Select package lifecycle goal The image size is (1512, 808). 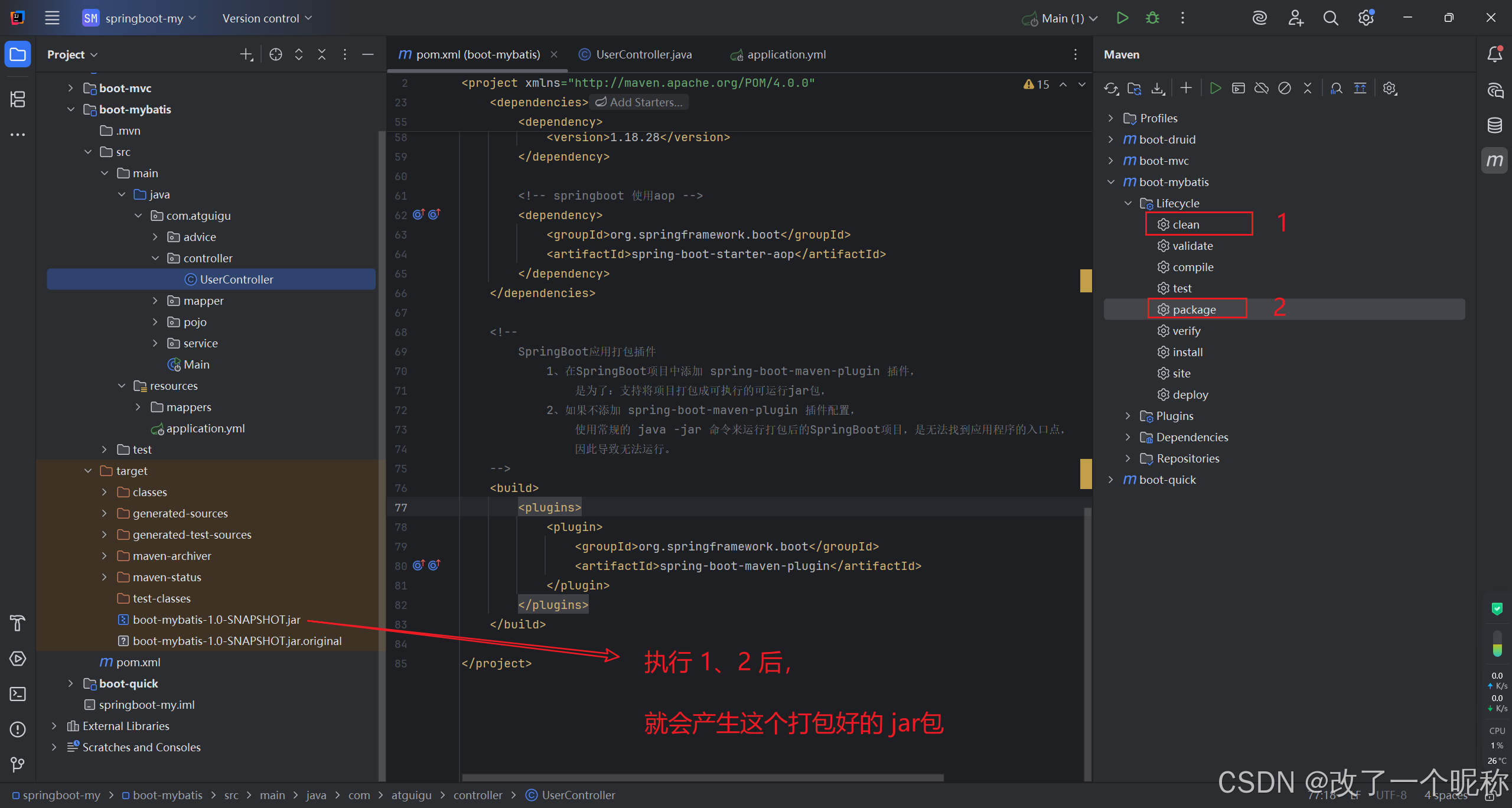tap(1194, 309)
